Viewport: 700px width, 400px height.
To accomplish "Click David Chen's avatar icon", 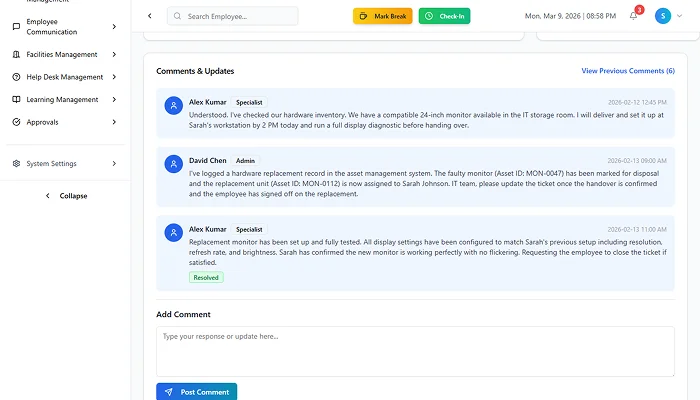I will click(x=175, y=161).
